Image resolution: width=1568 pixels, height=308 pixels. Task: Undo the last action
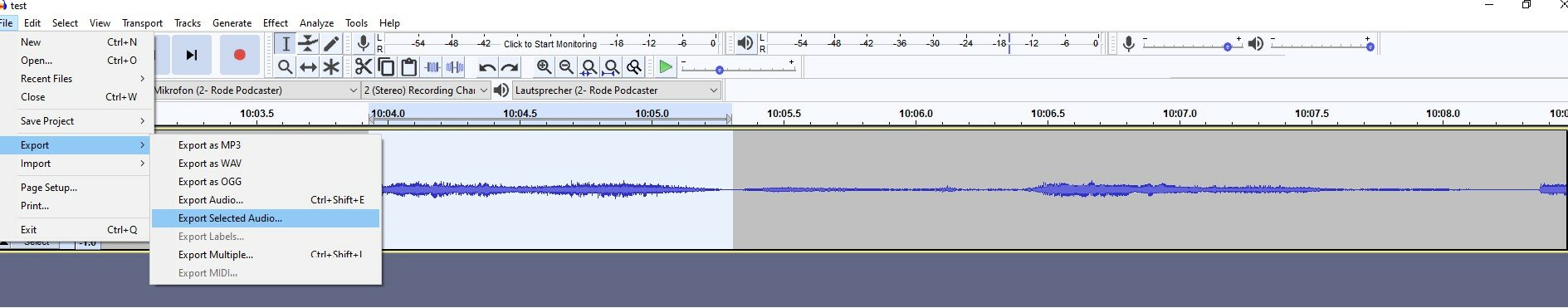coord(487,67)
